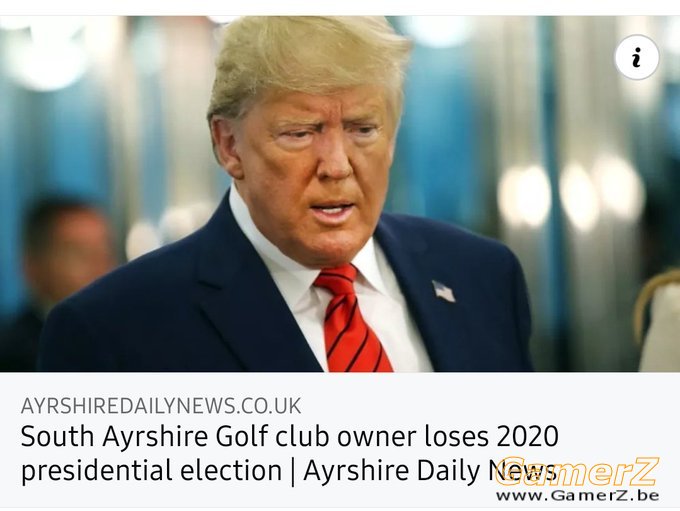680x511 pixels.
Task: Open the "South Ayrshire Golf club owner" headline
Action: click(176, 437)
